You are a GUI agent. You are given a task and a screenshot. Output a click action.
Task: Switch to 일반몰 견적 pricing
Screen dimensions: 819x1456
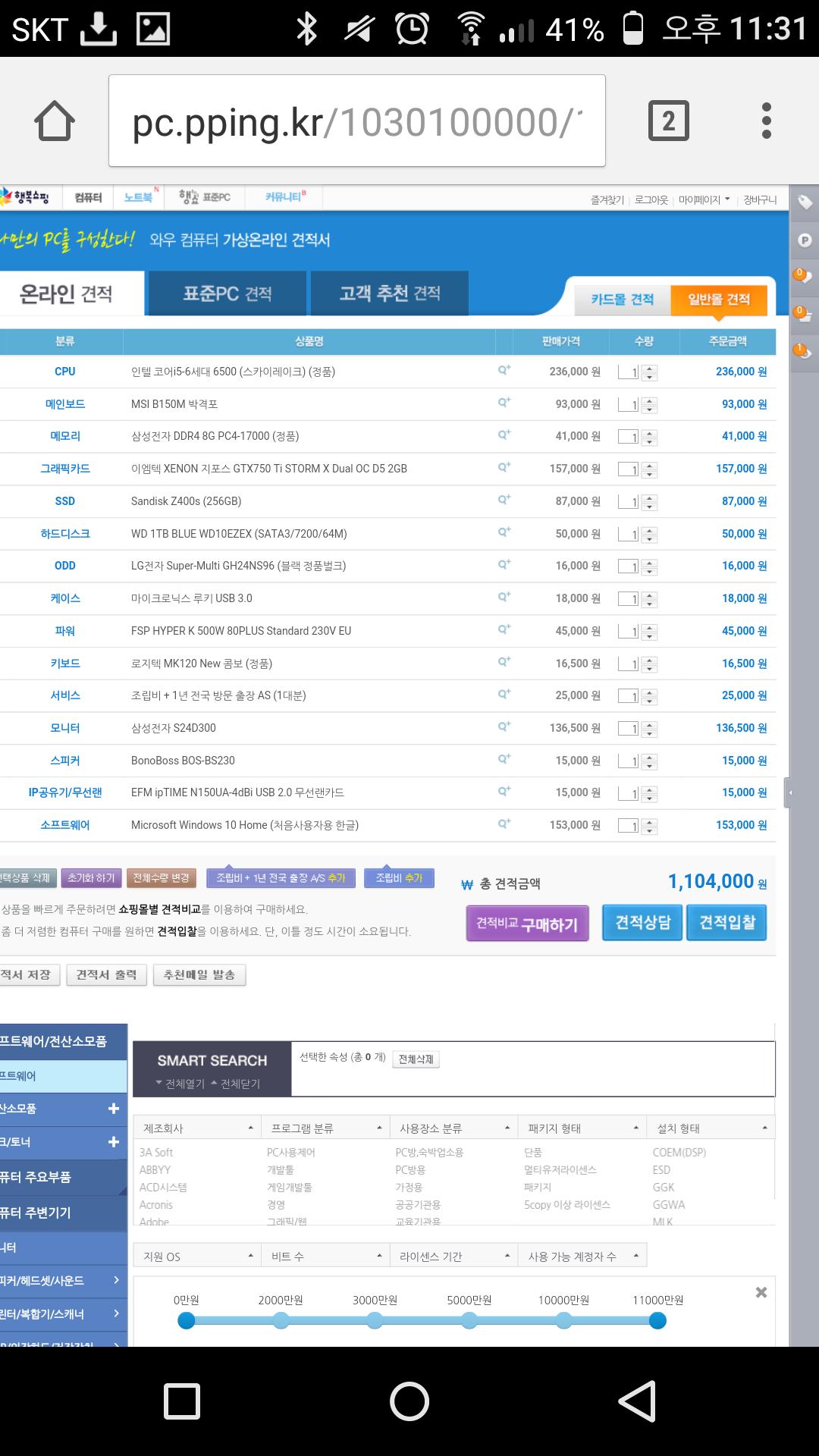tap(718, 300)
